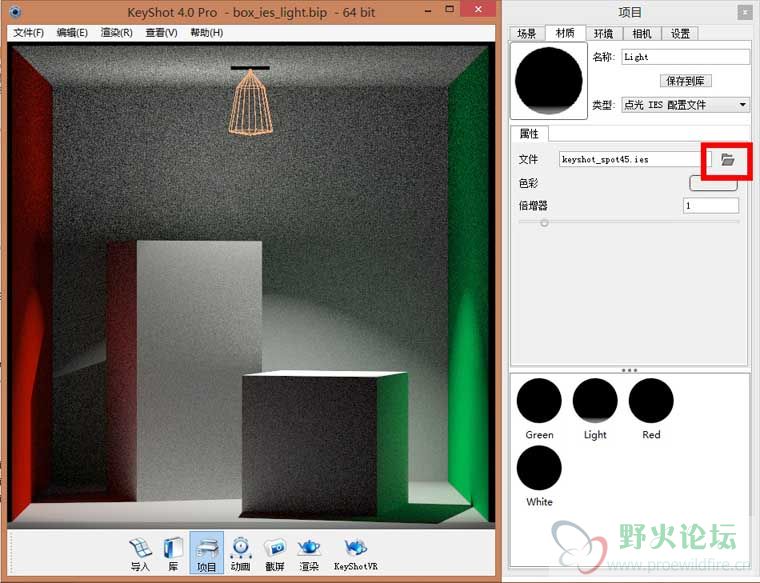760x583 pixels.
Task: Maximize the KeyShot window
Action: [x=450, y=9]
